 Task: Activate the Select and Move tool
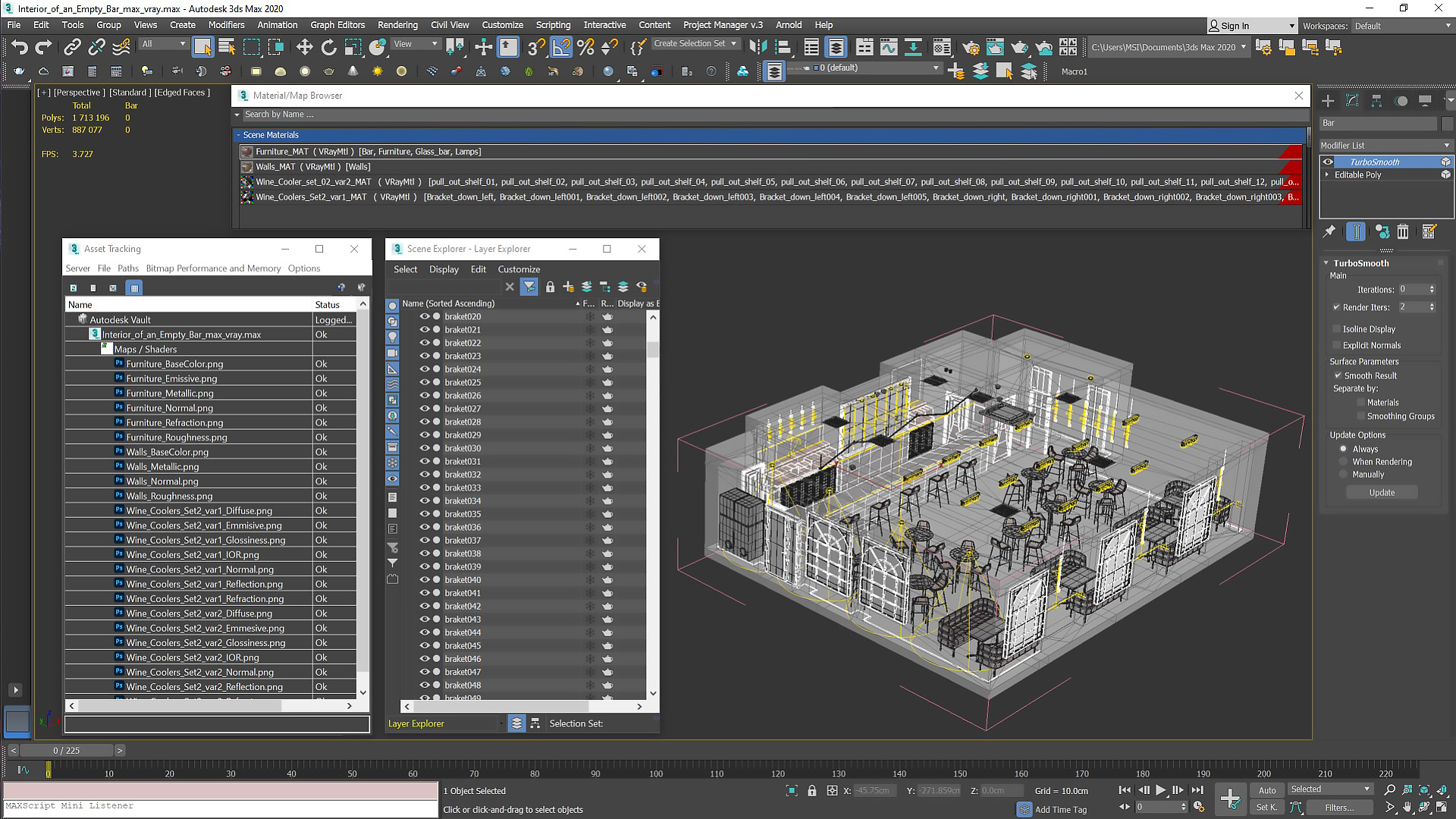click(304, 48)
